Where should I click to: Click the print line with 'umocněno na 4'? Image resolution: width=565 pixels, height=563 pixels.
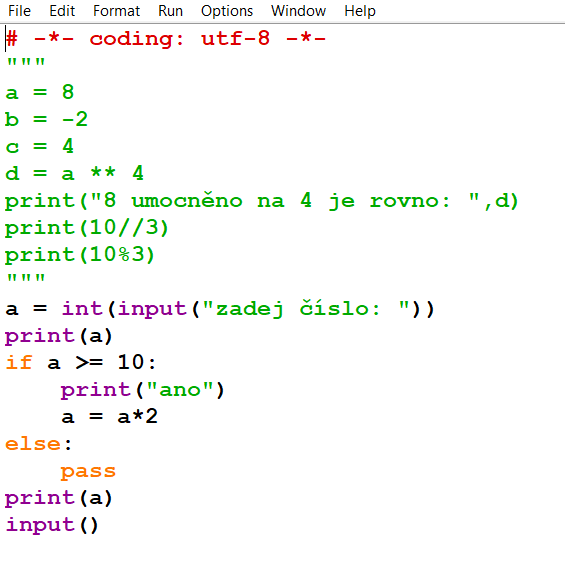tap(262, 201)
